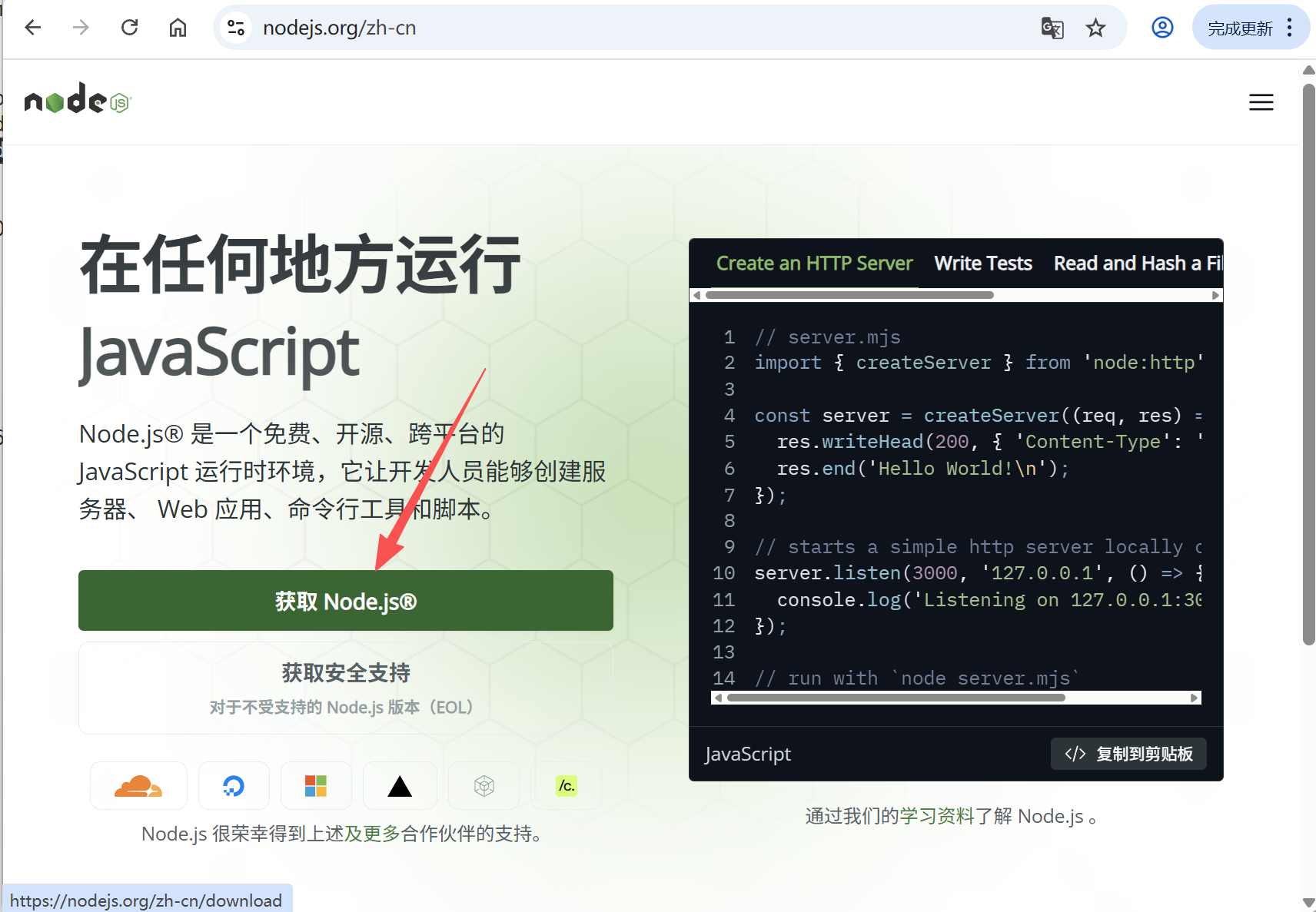Select the Vercel triangle partner logo
This screenshot has height=912, width=1316.
pos(399,785)
